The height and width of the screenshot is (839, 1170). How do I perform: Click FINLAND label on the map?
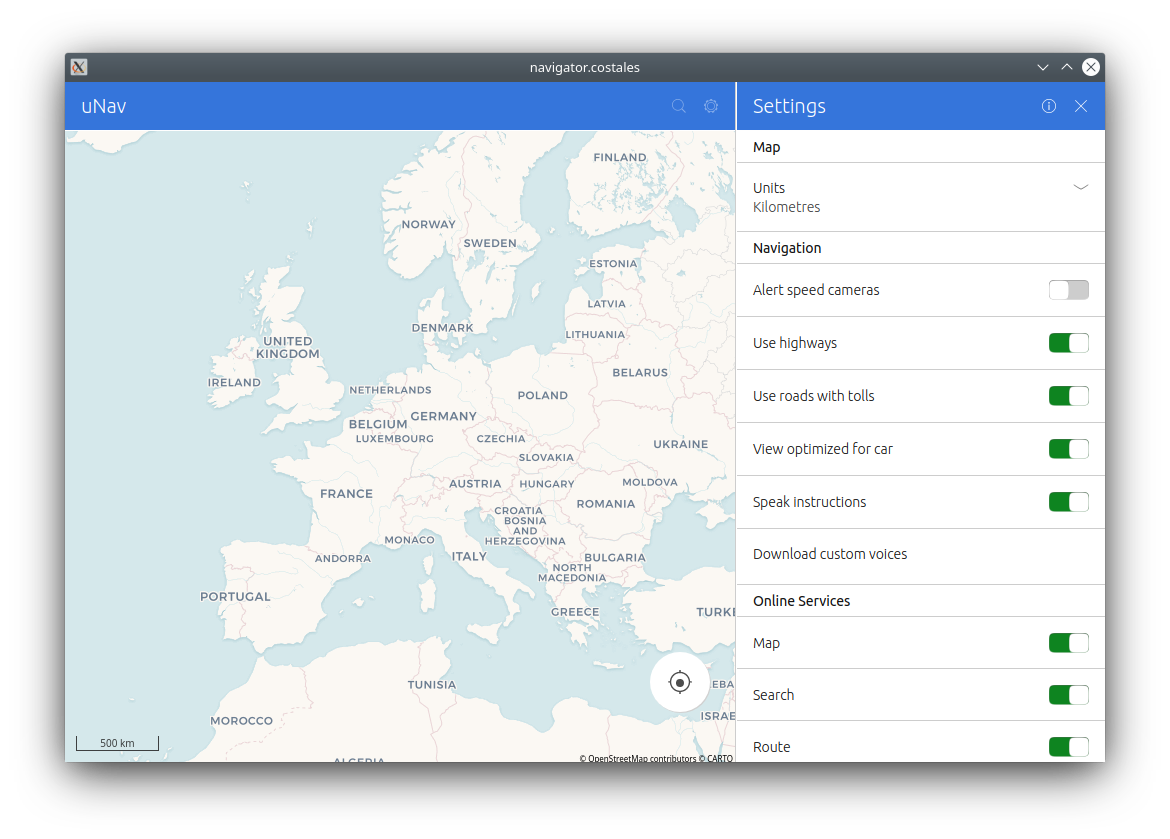(x=619, y=157)
